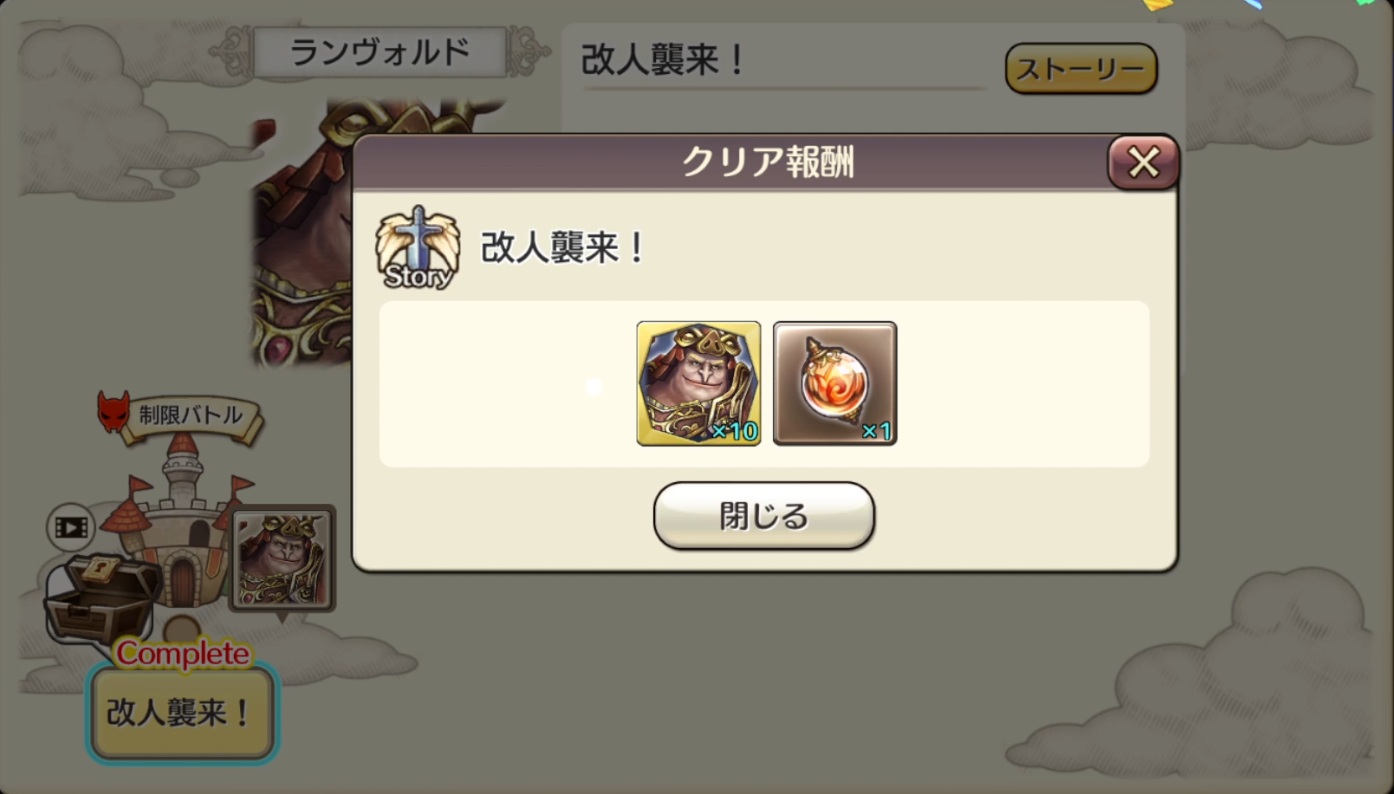
Task: Close the クリア報酬 dialog with the X
Action: tap(1143, 163)
